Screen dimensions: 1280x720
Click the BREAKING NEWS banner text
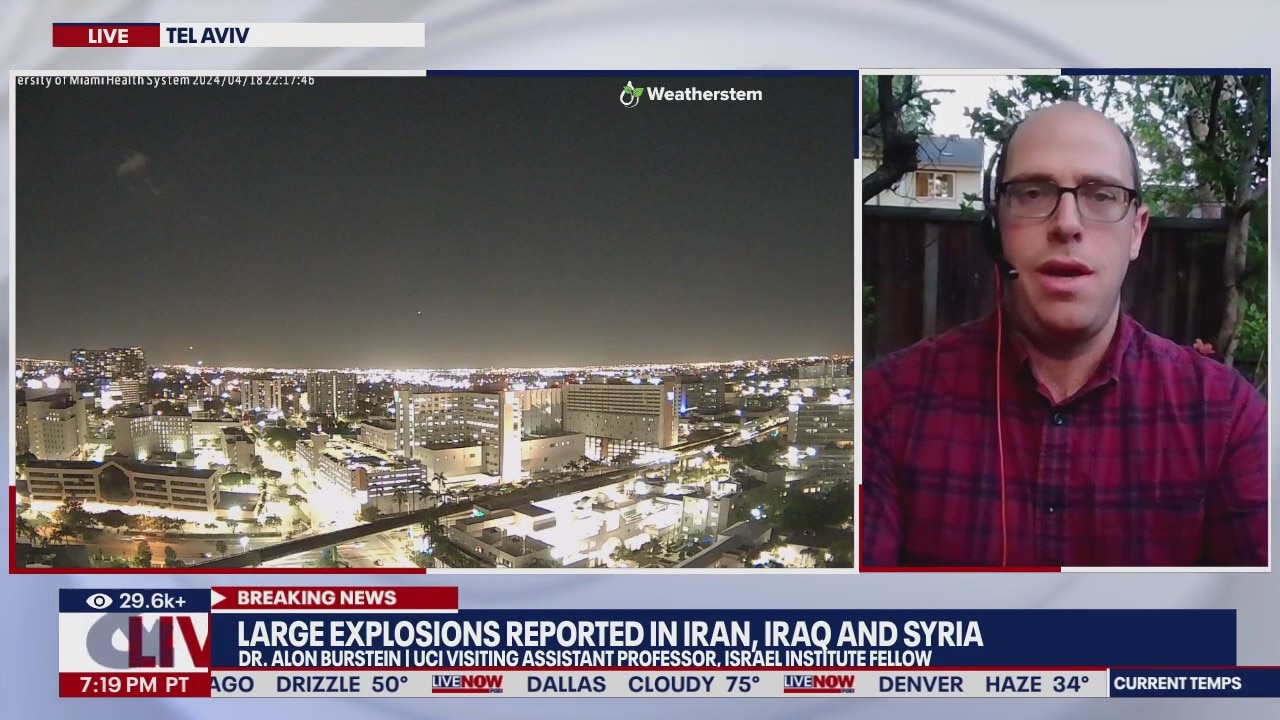point(316,598)
